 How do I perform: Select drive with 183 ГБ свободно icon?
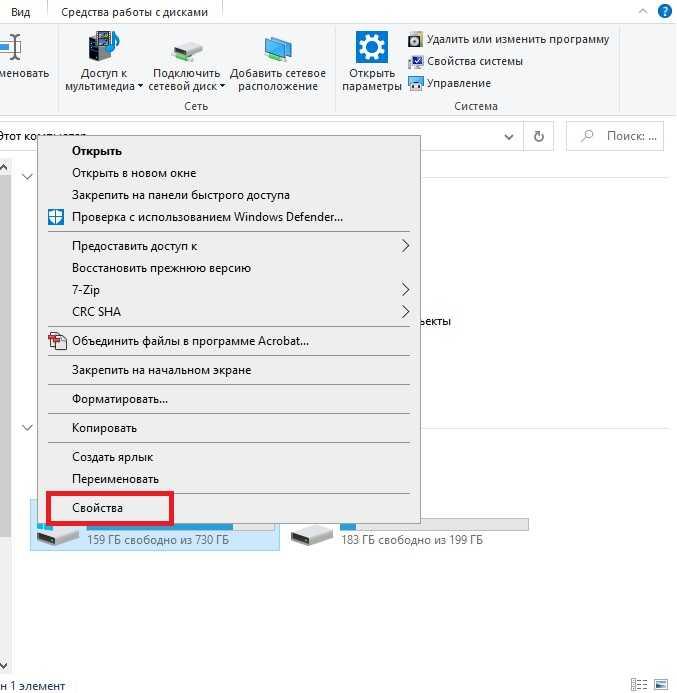[x=312, y=535]
